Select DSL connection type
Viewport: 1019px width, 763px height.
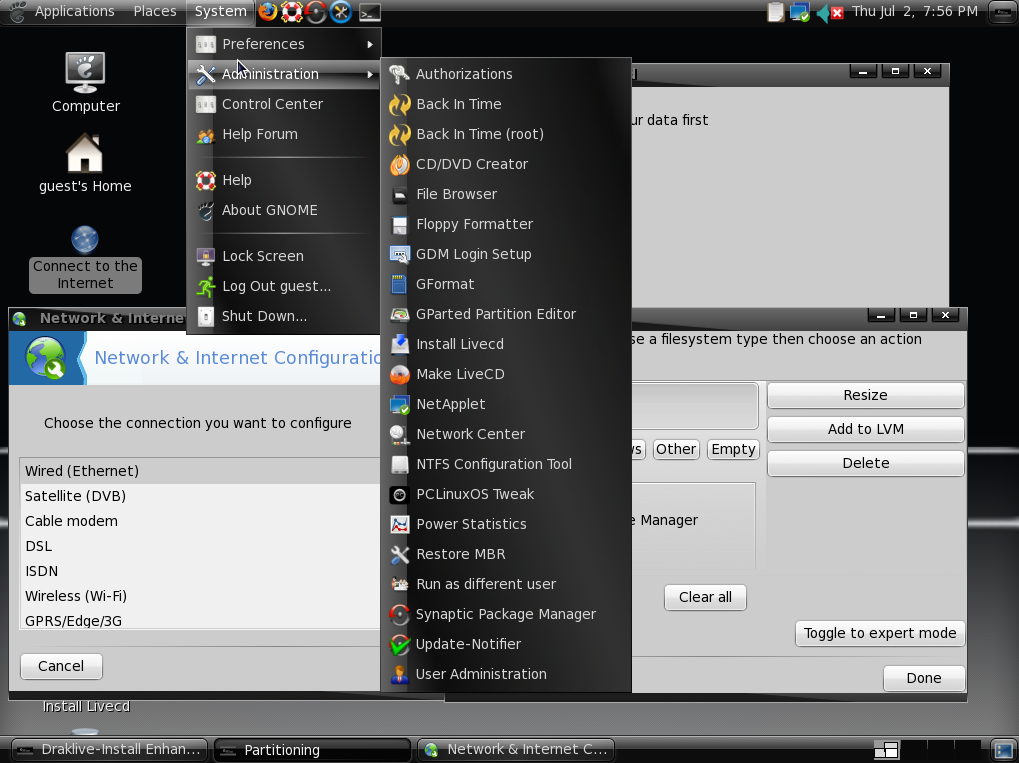coord(200,546)
